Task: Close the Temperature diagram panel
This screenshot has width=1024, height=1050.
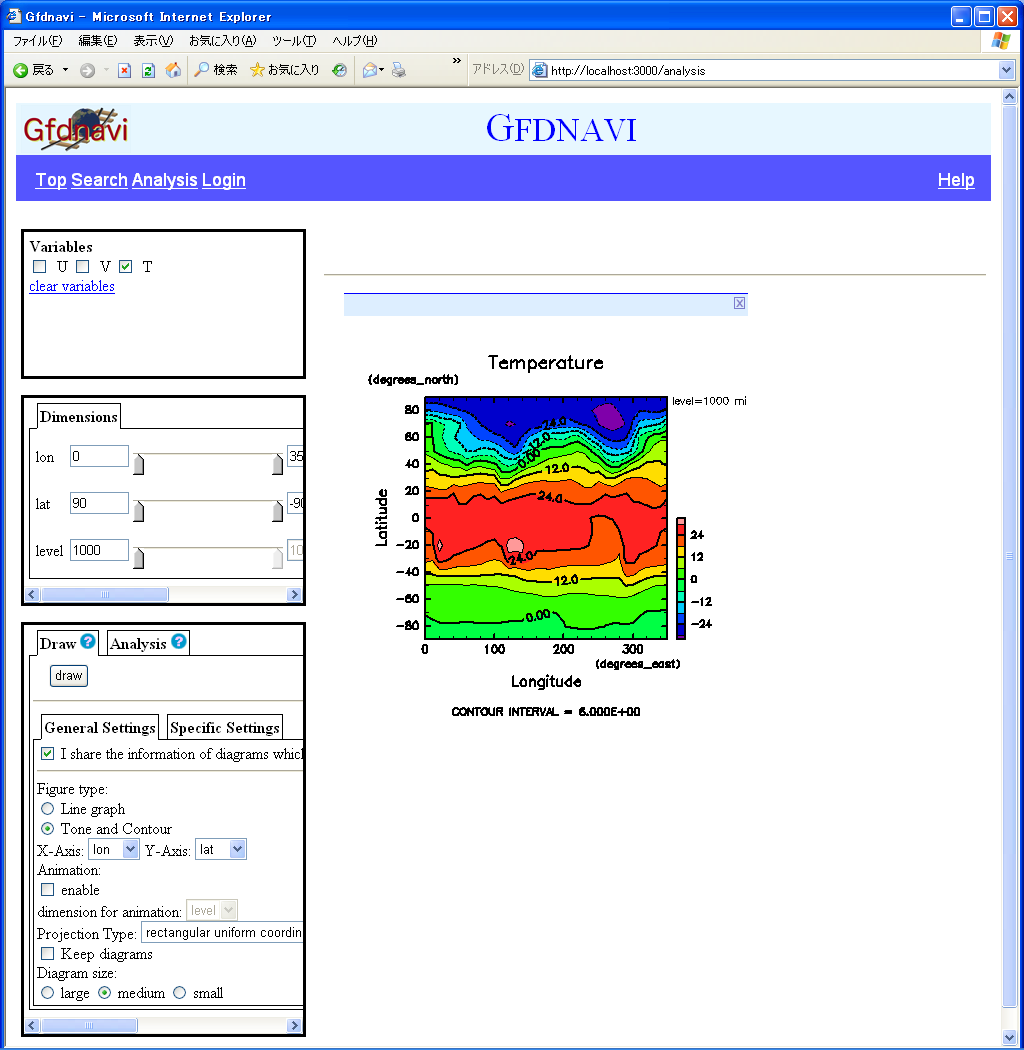Action: [x=739, y=303]
